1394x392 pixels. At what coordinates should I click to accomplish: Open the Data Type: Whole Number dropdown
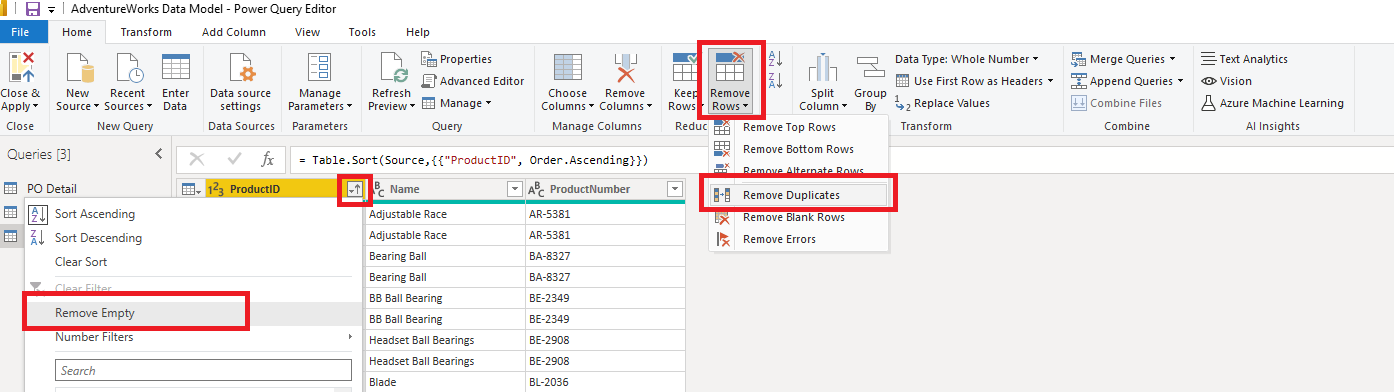(x=967, y=59)
